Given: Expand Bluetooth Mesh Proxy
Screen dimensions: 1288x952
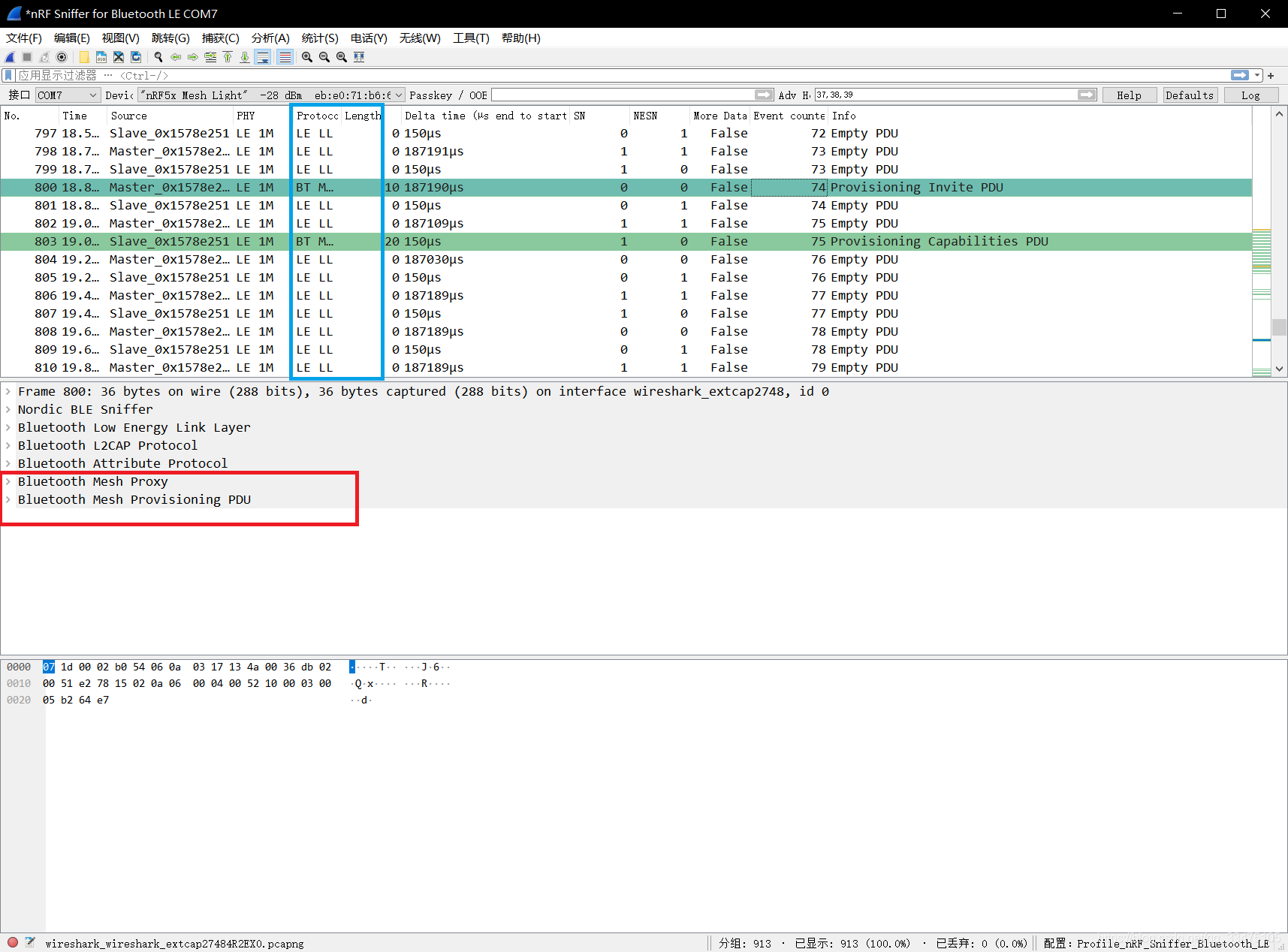Looking at the screenshot, I should (x=8, y=481).
